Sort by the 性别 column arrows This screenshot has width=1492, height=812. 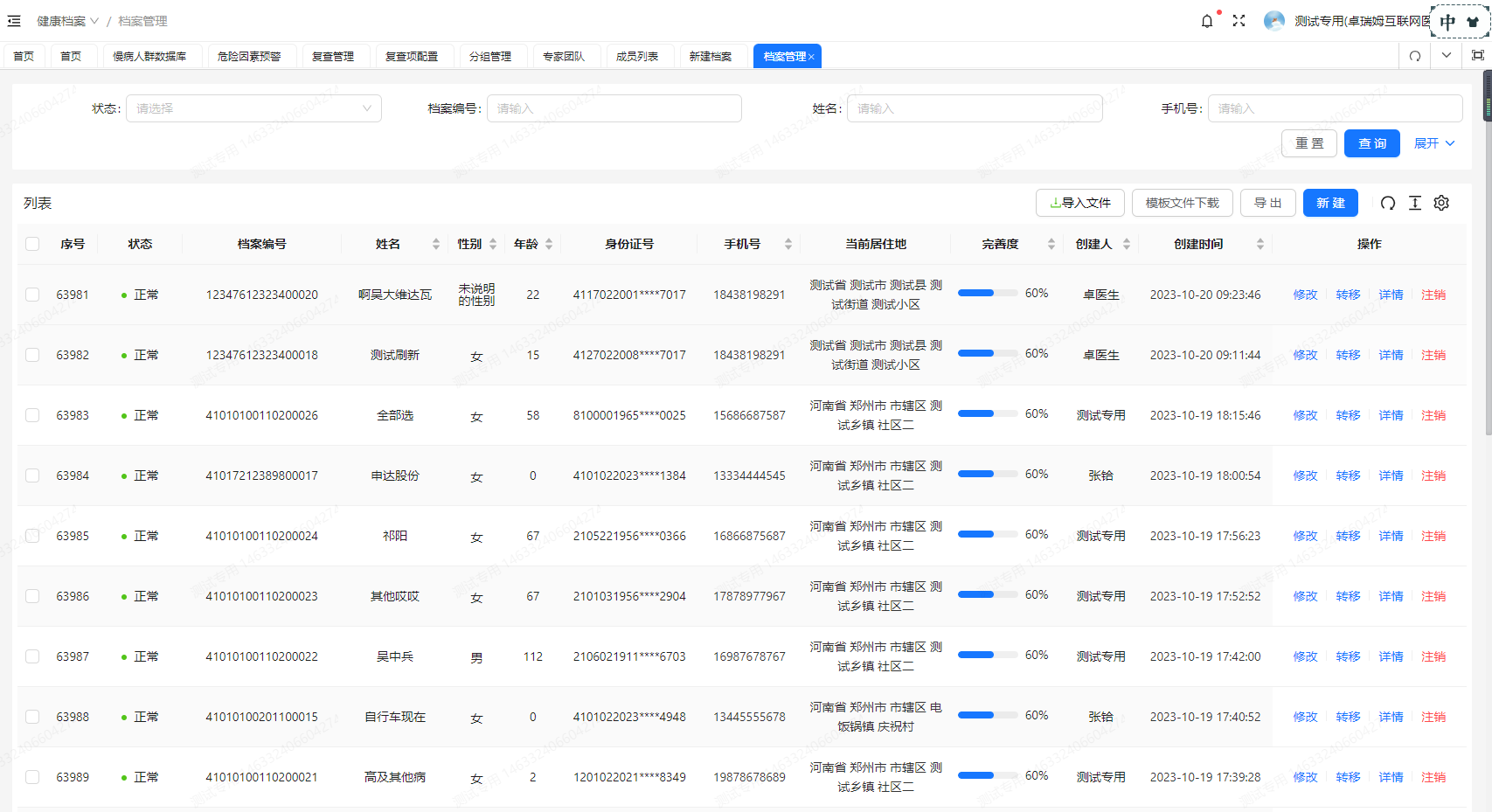(x=493, y=244)
